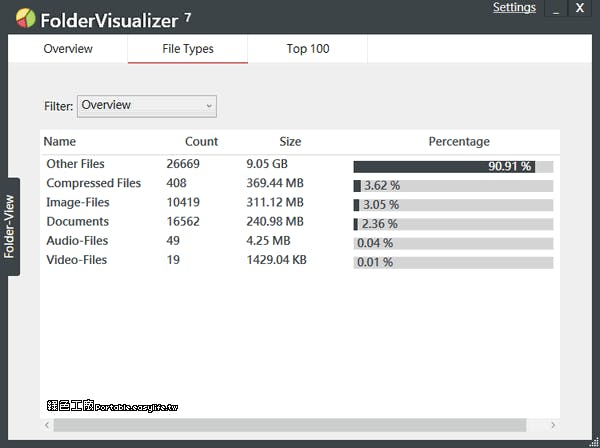600x448 pixels.
Task: Select the Compressed Files row
Action: [300, 183]
